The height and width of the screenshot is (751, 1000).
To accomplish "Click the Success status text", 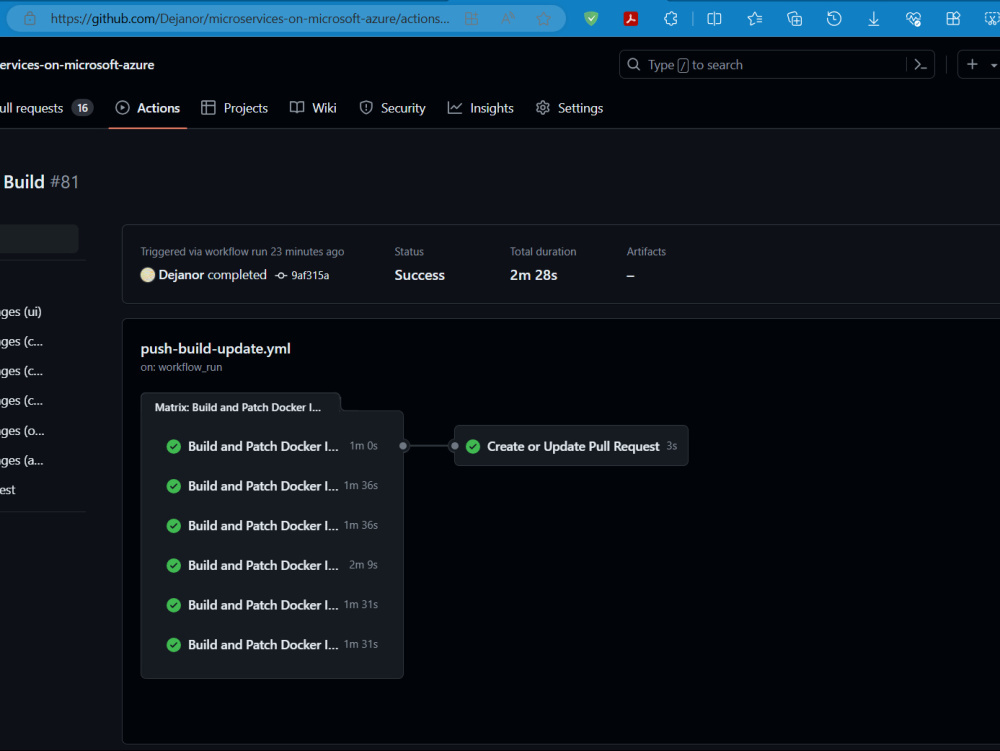I will click(419, 275).
